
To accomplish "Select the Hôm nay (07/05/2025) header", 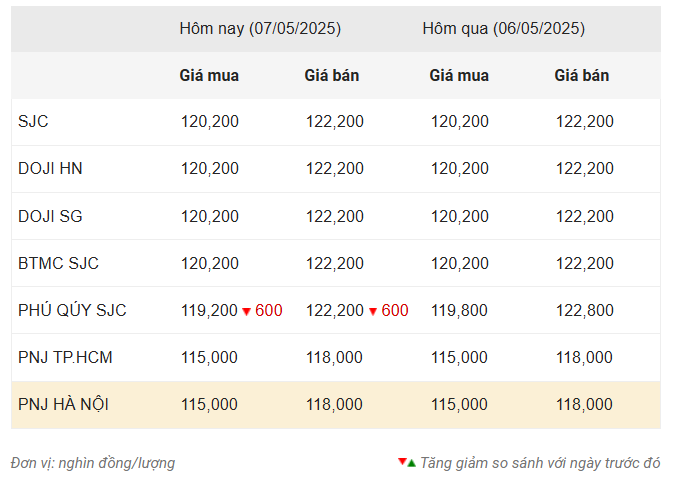I will [x=260, y=29].
